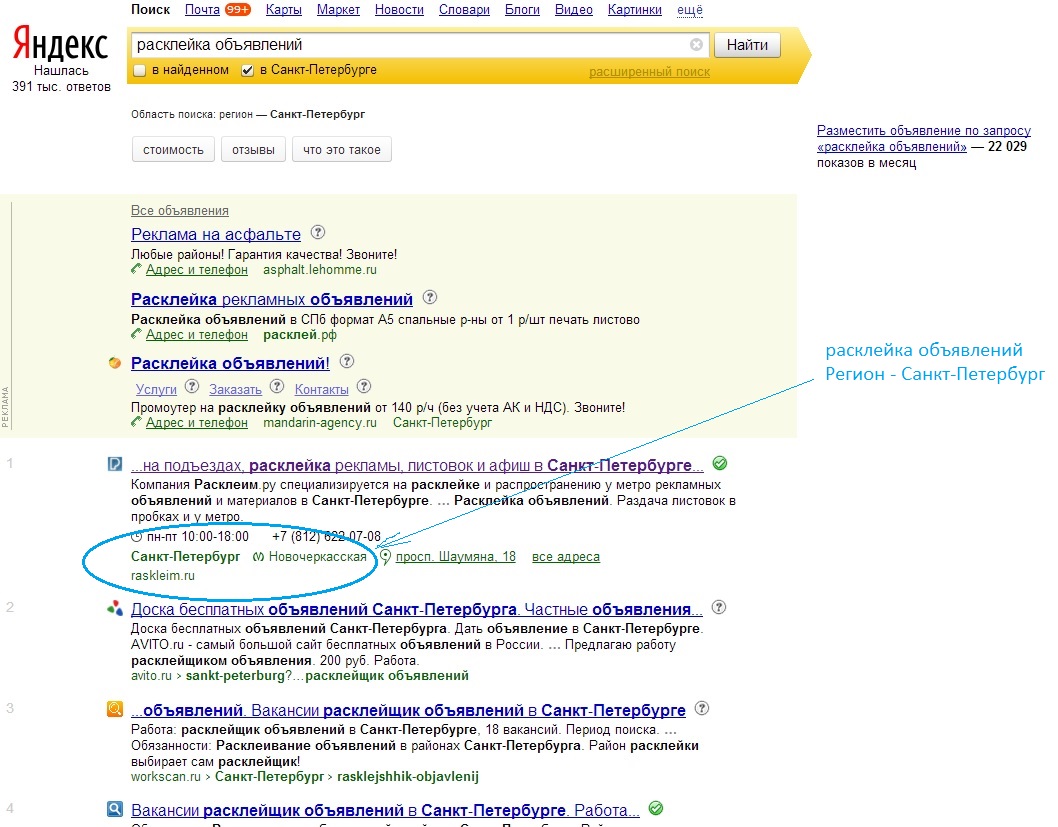Go to the Словари service
This screenshot has width=1058, height=827.
pyautogui.click(x=464, y=9)
